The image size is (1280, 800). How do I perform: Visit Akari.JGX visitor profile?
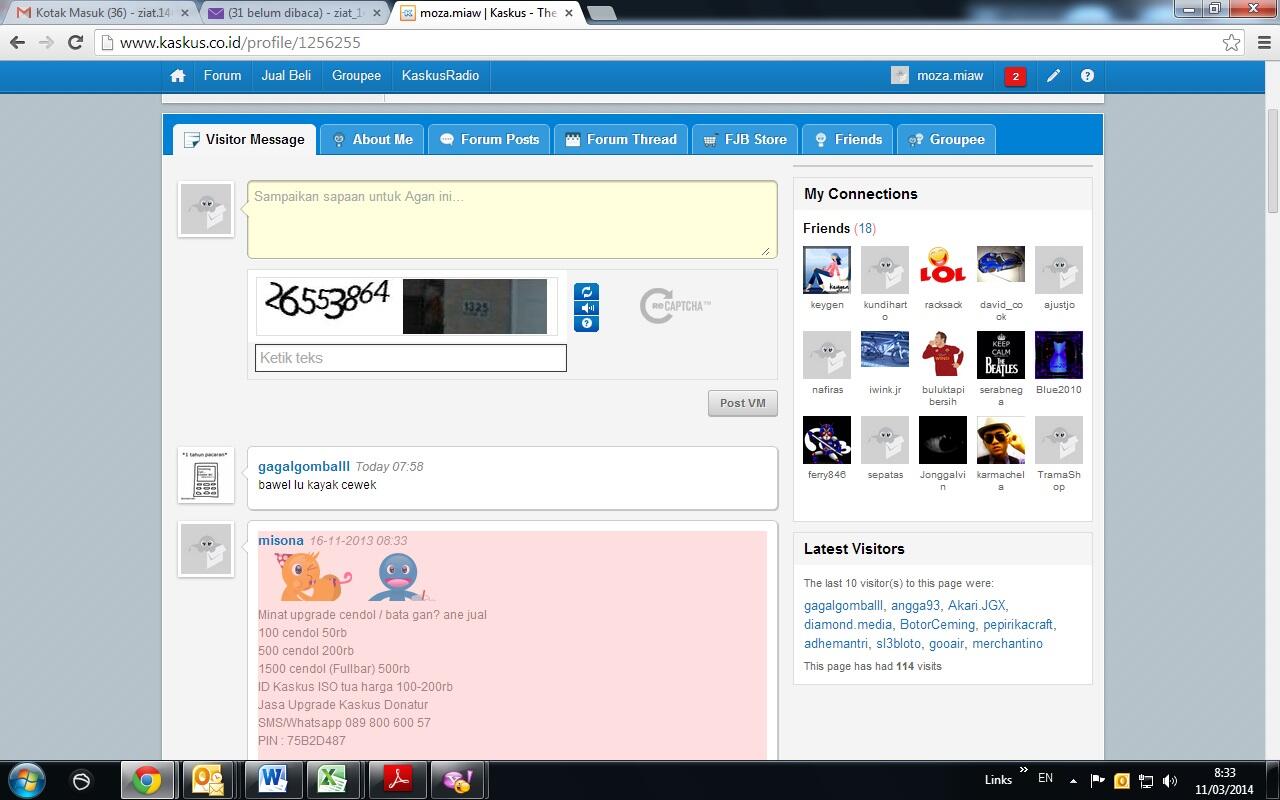coord(976,605)
